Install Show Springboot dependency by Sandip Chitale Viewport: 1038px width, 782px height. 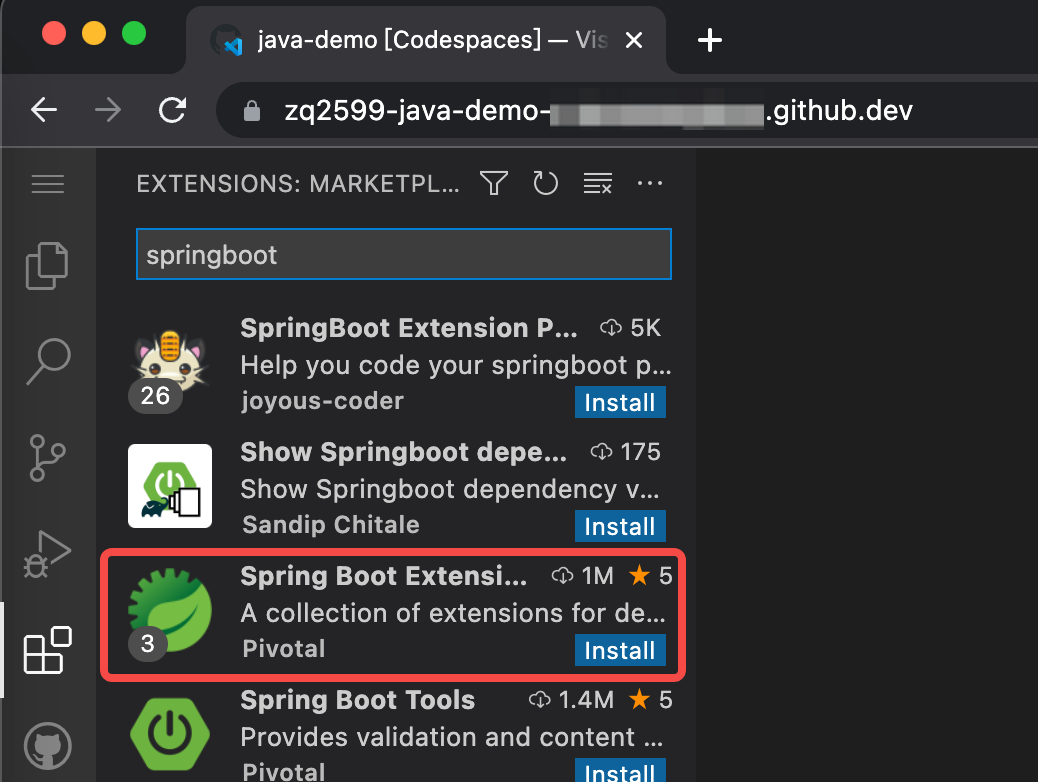pos(620,526)
